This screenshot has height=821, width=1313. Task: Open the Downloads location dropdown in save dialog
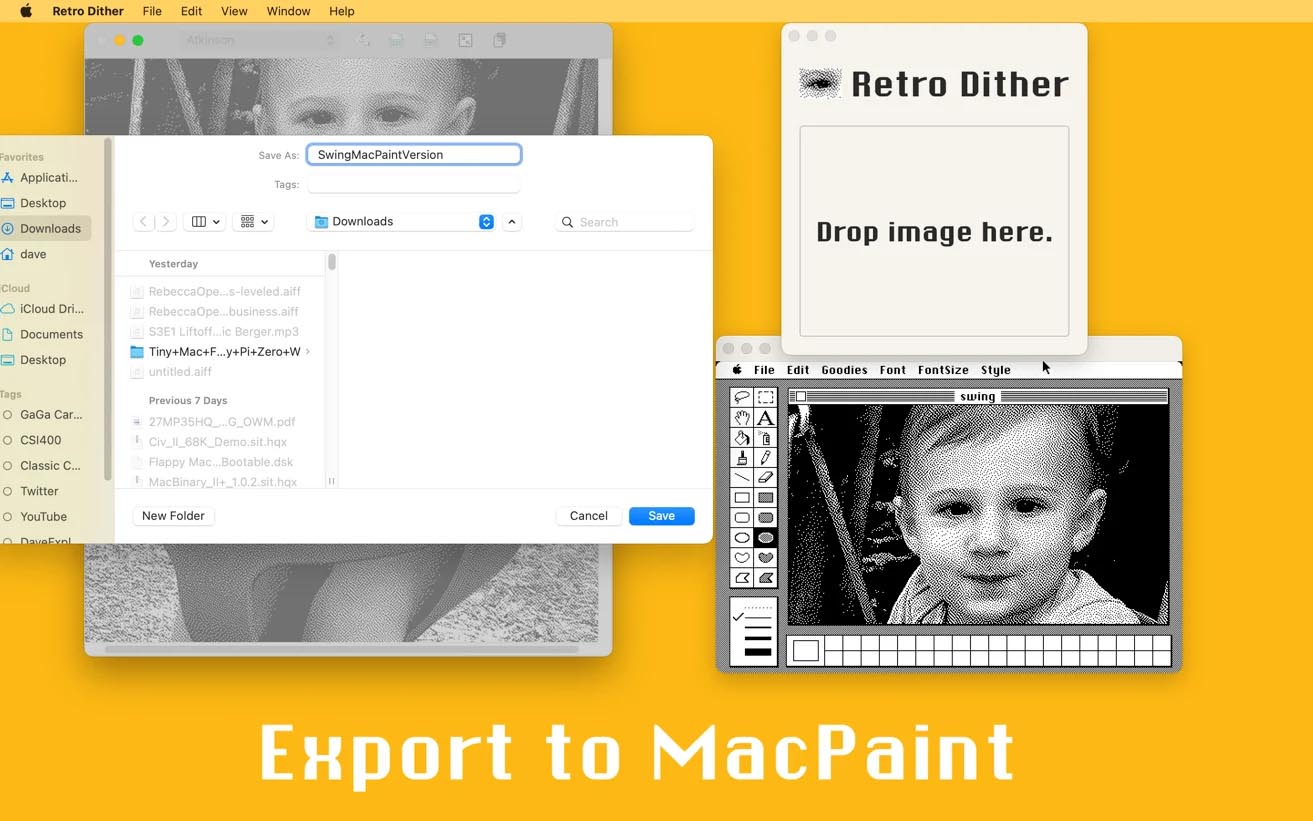point(400,221)
